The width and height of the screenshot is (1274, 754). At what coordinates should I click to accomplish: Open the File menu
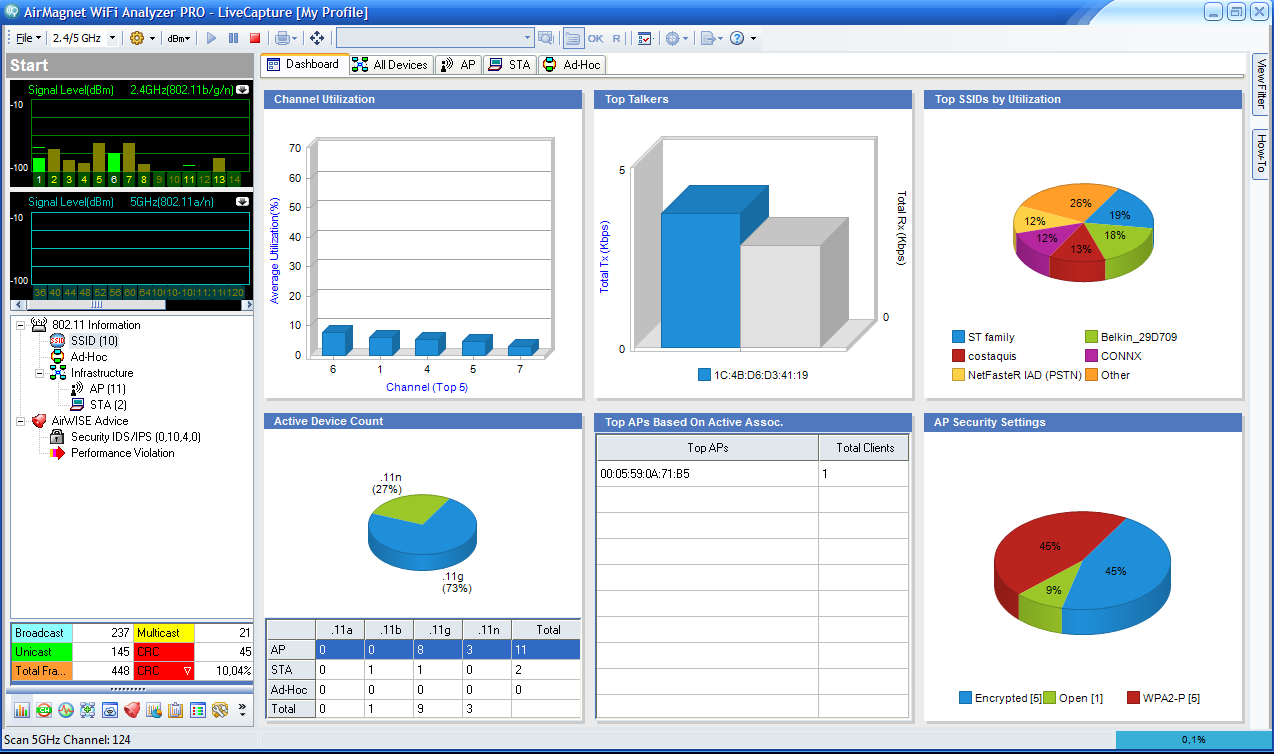point(27,38)
